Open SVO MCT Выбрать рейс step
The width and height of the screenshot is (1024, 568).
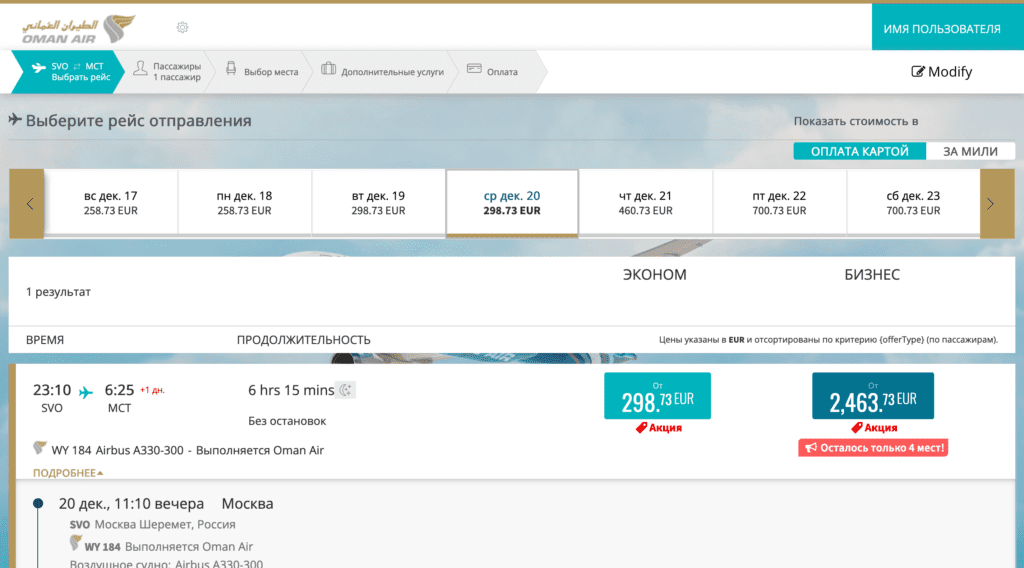(68, 71)
